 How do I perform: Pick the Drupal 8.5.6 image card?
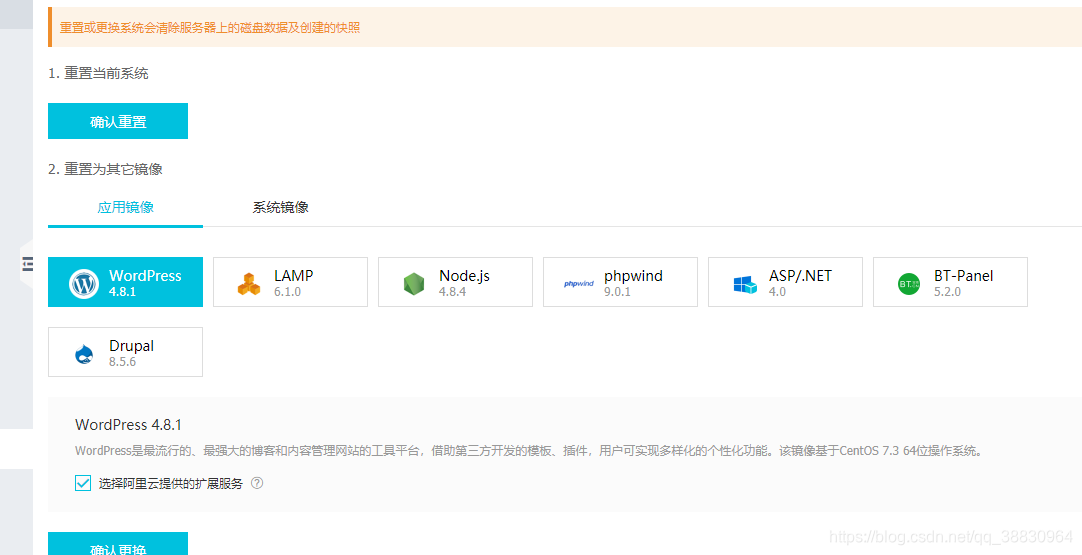[126, 352]
